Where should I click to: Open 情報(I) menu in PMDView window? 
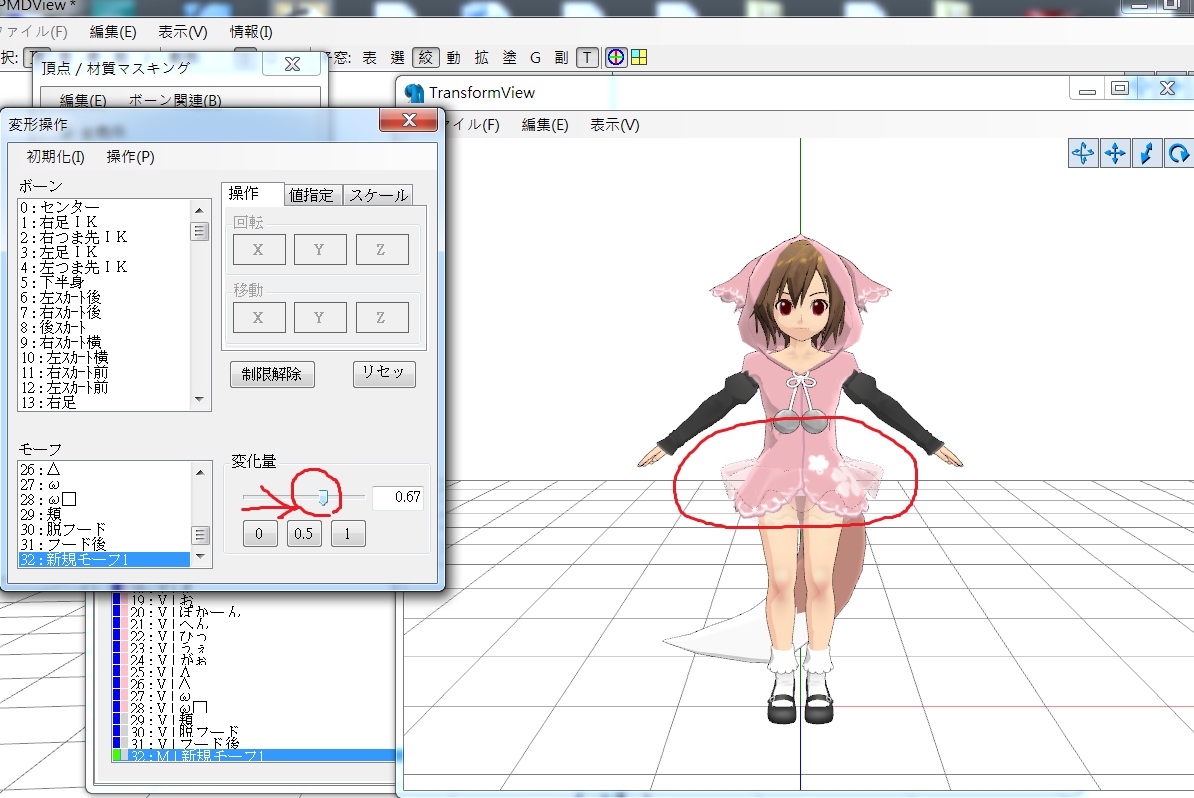[x=251, y=32]
